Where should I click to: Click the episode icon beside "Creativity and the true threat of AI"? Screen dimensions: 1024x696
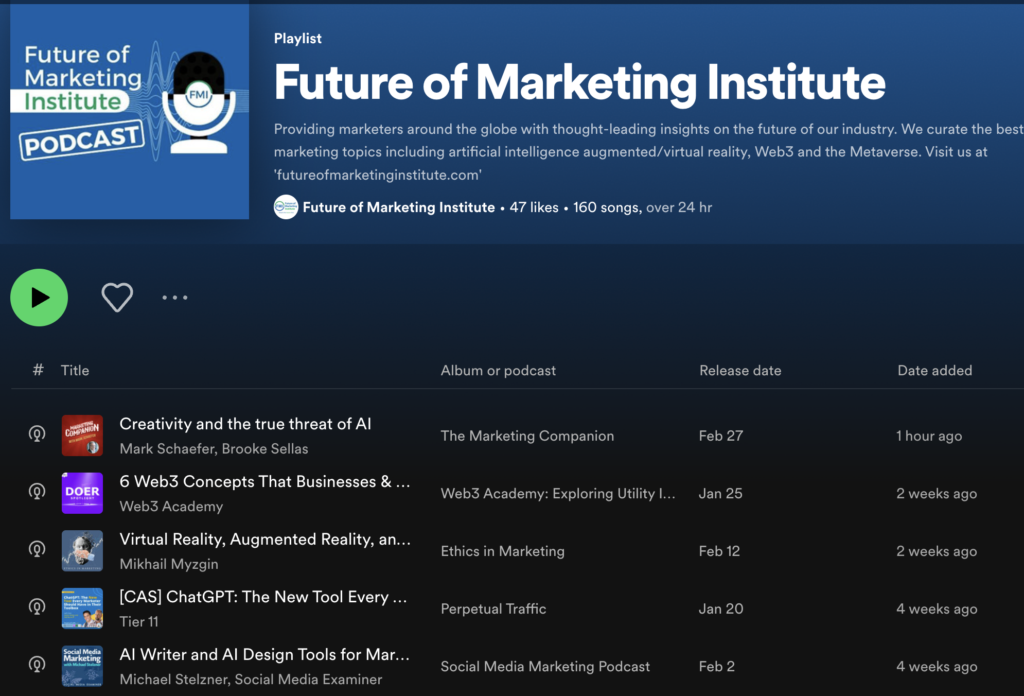coord(37,435)
